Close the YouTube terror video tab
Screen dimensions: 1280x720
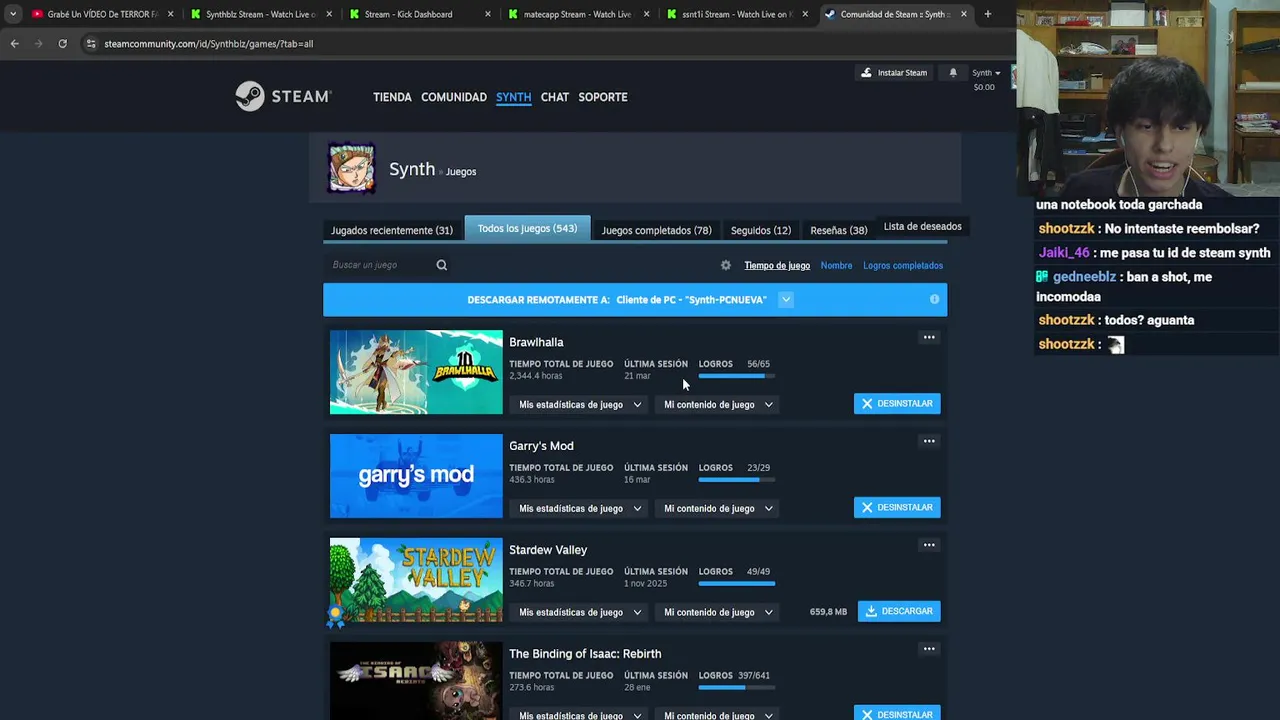[170, 14]
